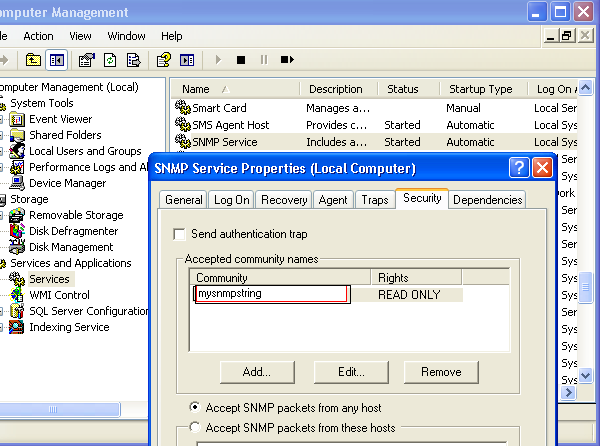Image resolution: width=600 pixels, height=446 pixels.
Task: Click the Community column header
Action: 280,277
